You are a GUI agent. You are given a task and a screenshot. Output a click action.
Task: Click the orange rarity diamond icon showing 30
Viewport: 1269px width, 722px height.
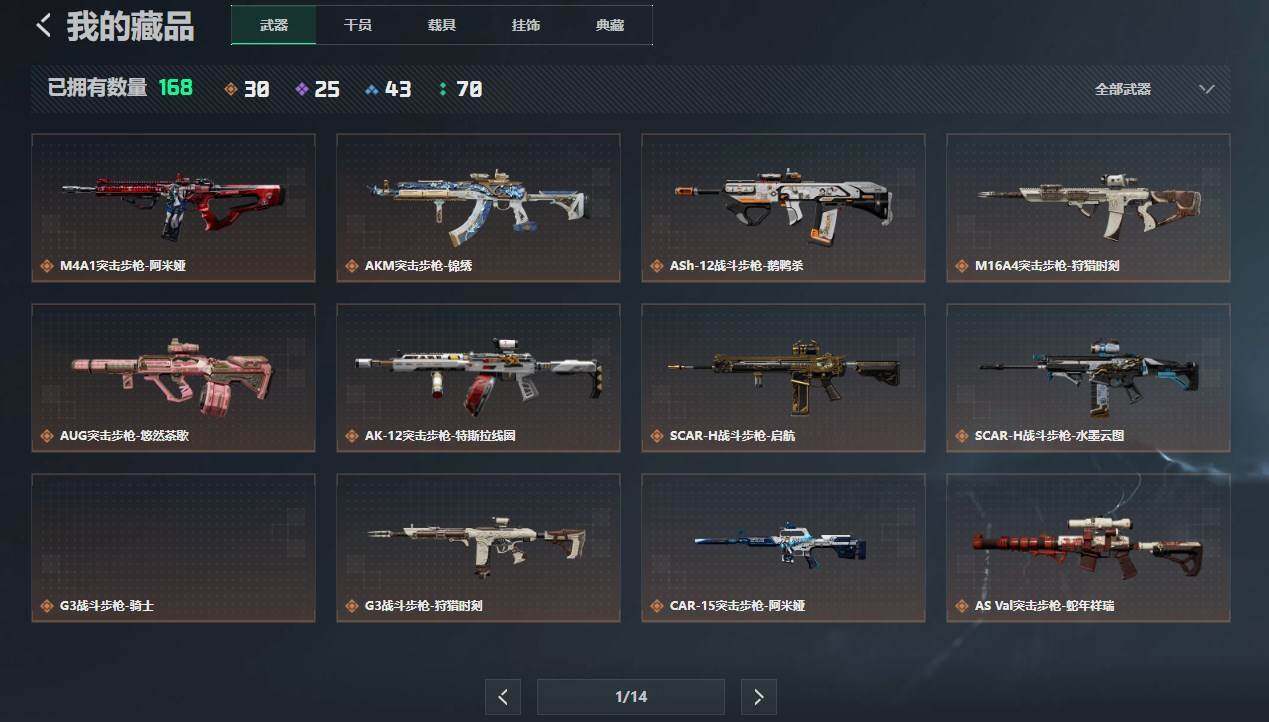(x=231, y=90)
